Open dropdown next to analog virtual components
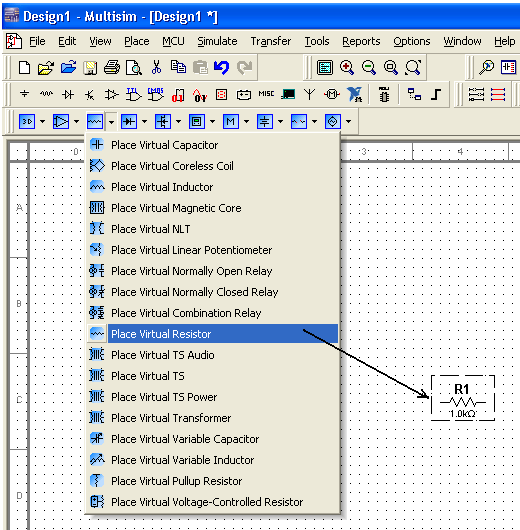 click(x=77, y=121)
